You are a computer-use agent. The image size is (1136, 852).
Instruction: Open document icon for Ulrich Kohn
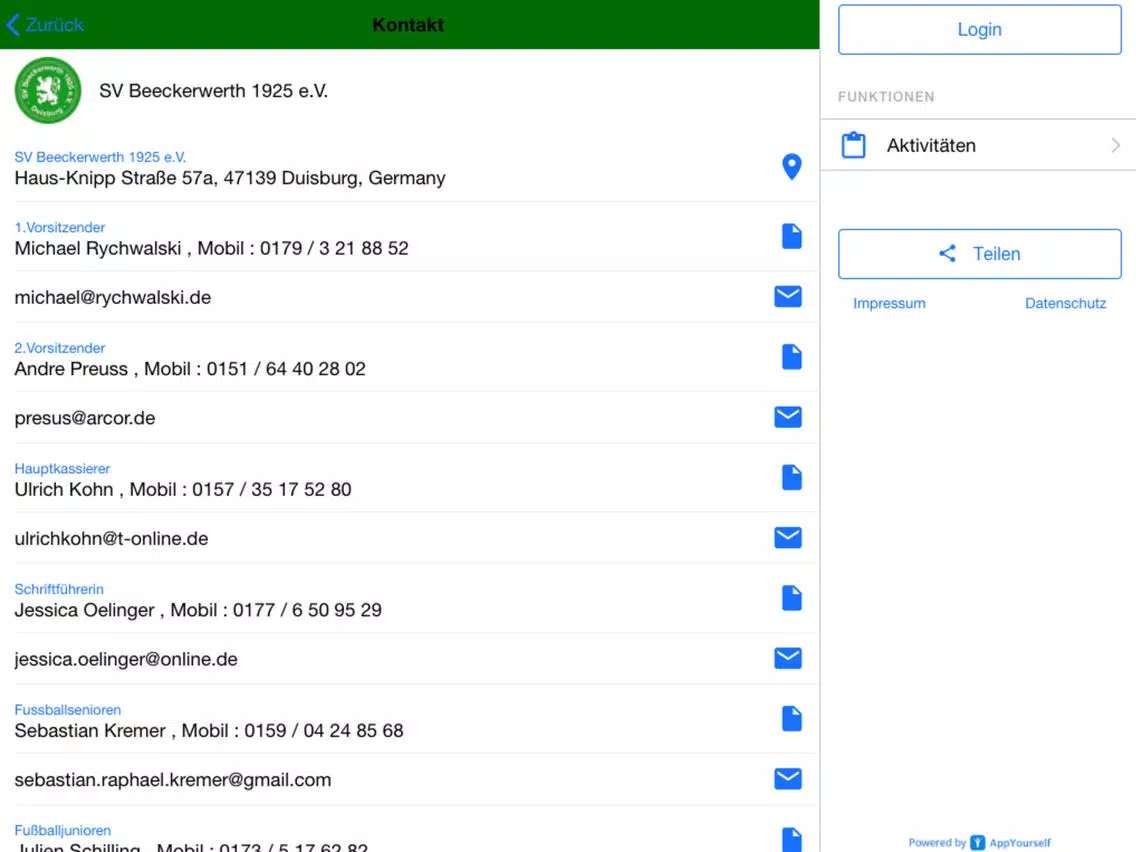click(792, 477)
